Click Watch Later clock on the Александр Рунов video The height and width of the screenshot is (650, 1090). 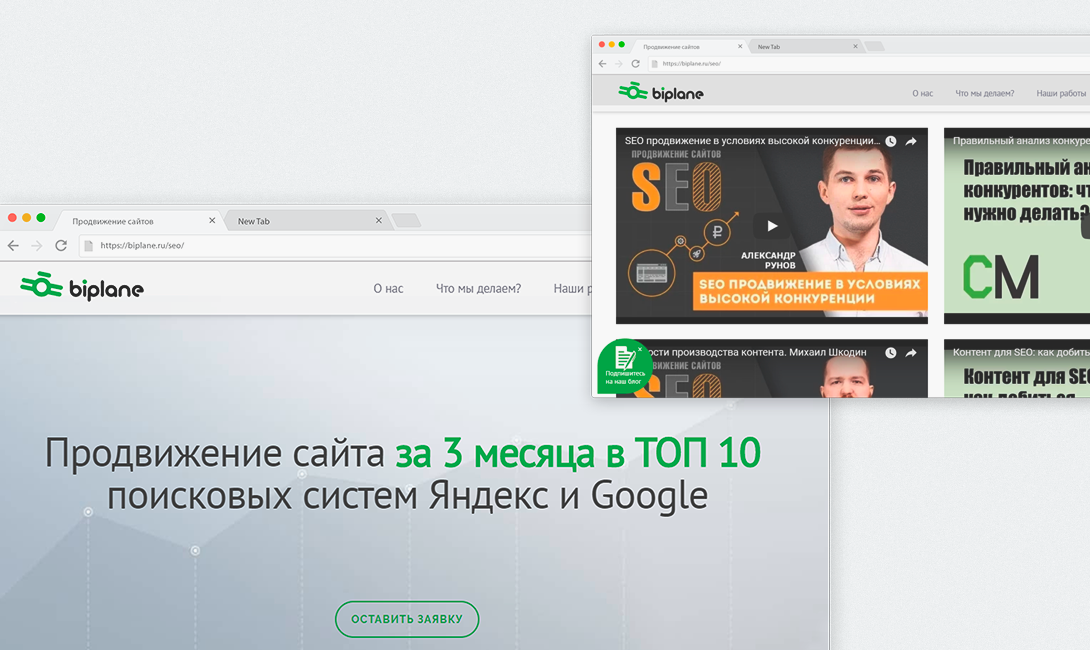890,141
